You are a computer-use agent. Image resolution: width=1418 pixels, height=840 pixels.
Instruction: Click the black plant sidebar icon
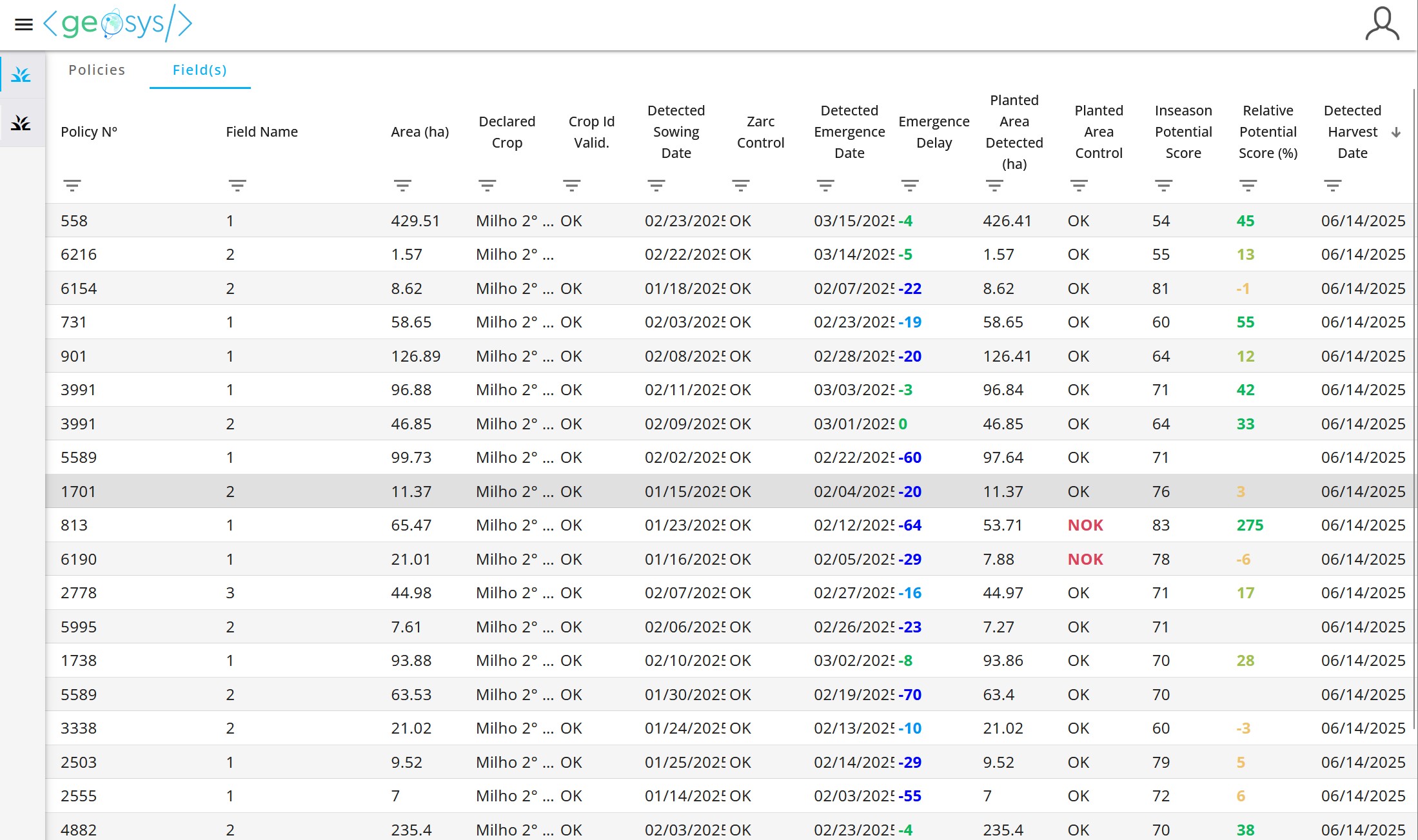pyautogui.click(x=21, y=123)
